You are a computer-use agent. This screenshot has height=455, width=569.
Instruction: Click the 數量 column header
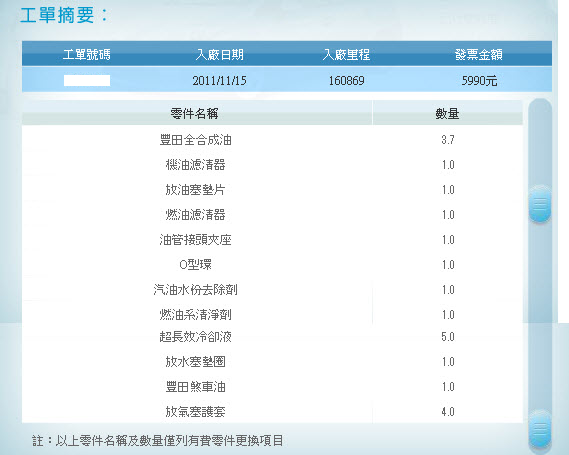click(447, 114)
